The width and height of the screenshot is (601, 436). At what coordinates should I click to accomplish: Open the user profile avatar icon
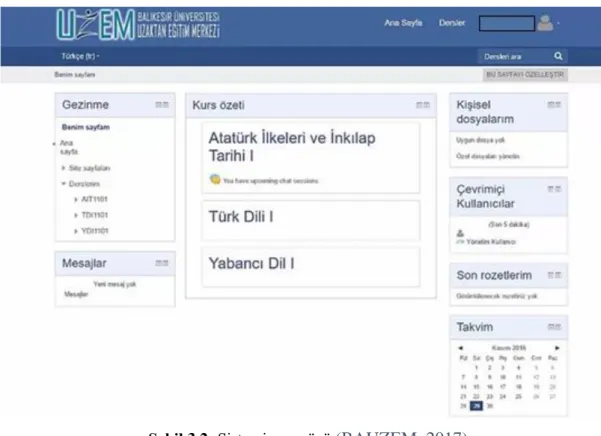click(545, 23)
